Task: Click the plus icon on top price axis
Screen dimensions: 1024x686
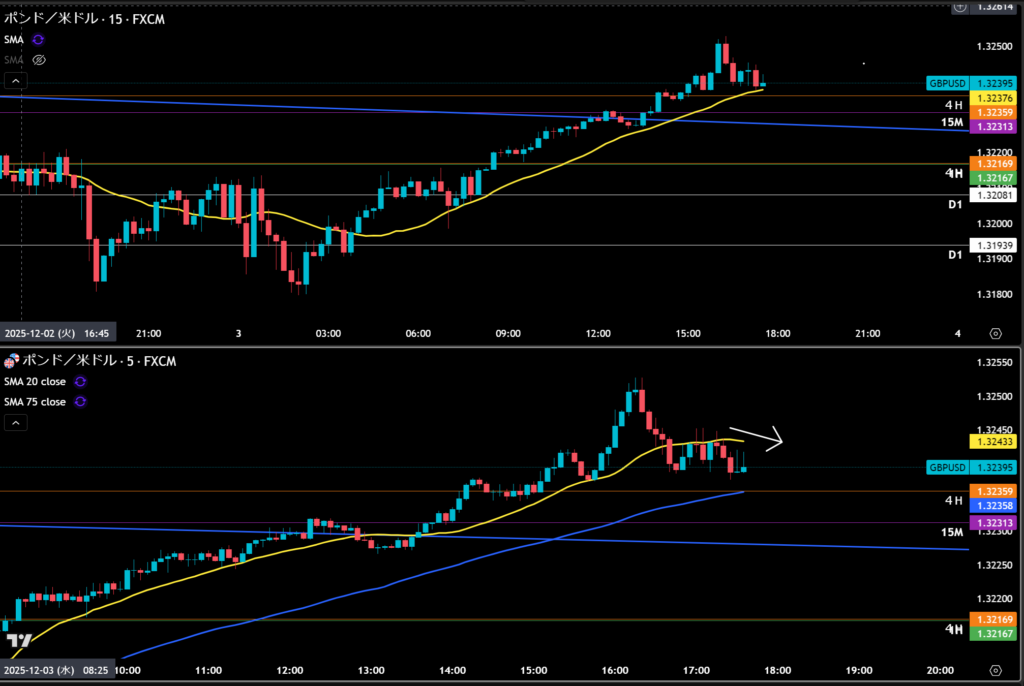Action: [960, 7]
